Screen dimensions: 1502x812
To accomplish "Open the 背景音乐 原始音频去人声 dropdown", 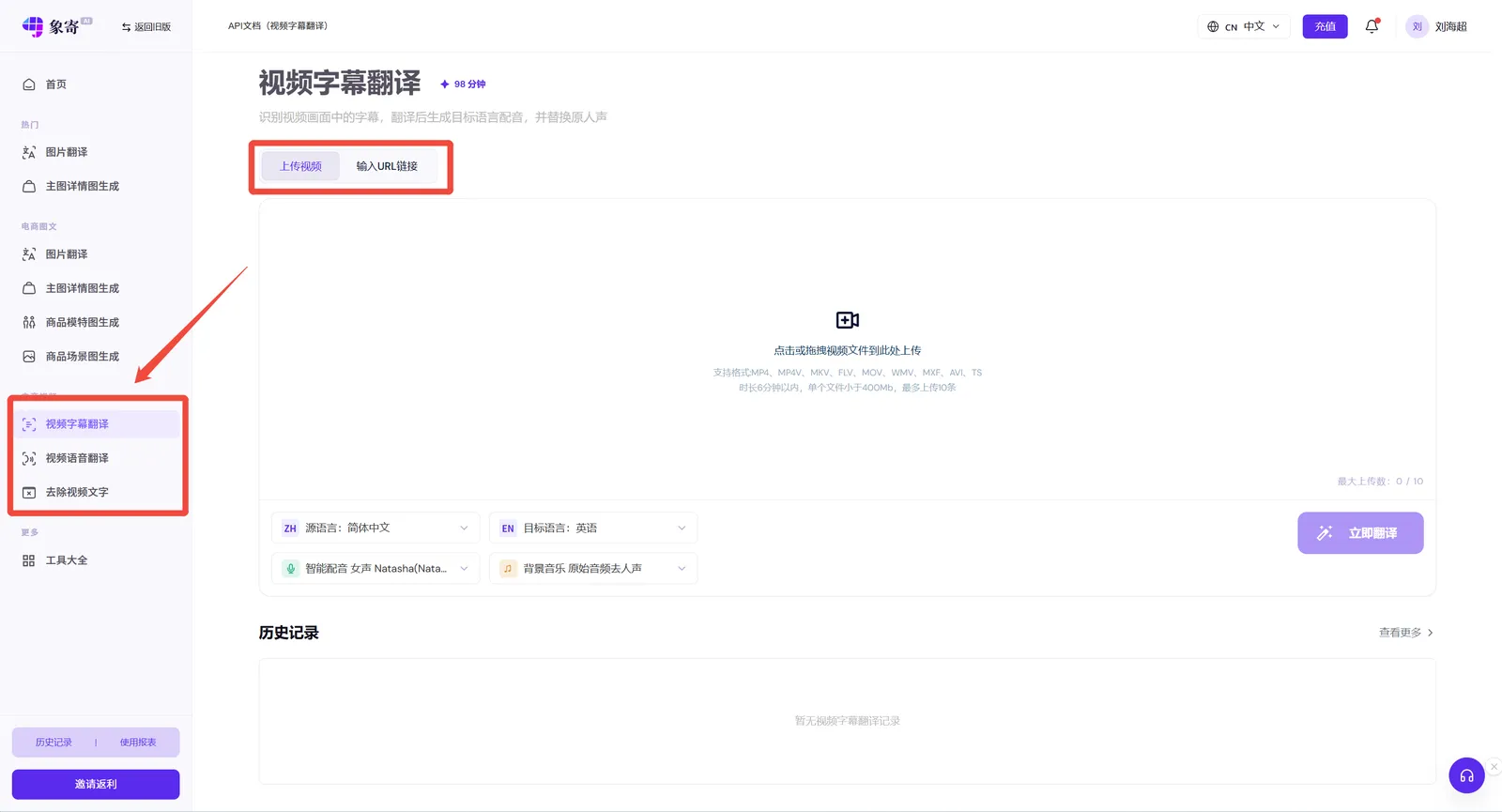I will [x=593, y=568].
